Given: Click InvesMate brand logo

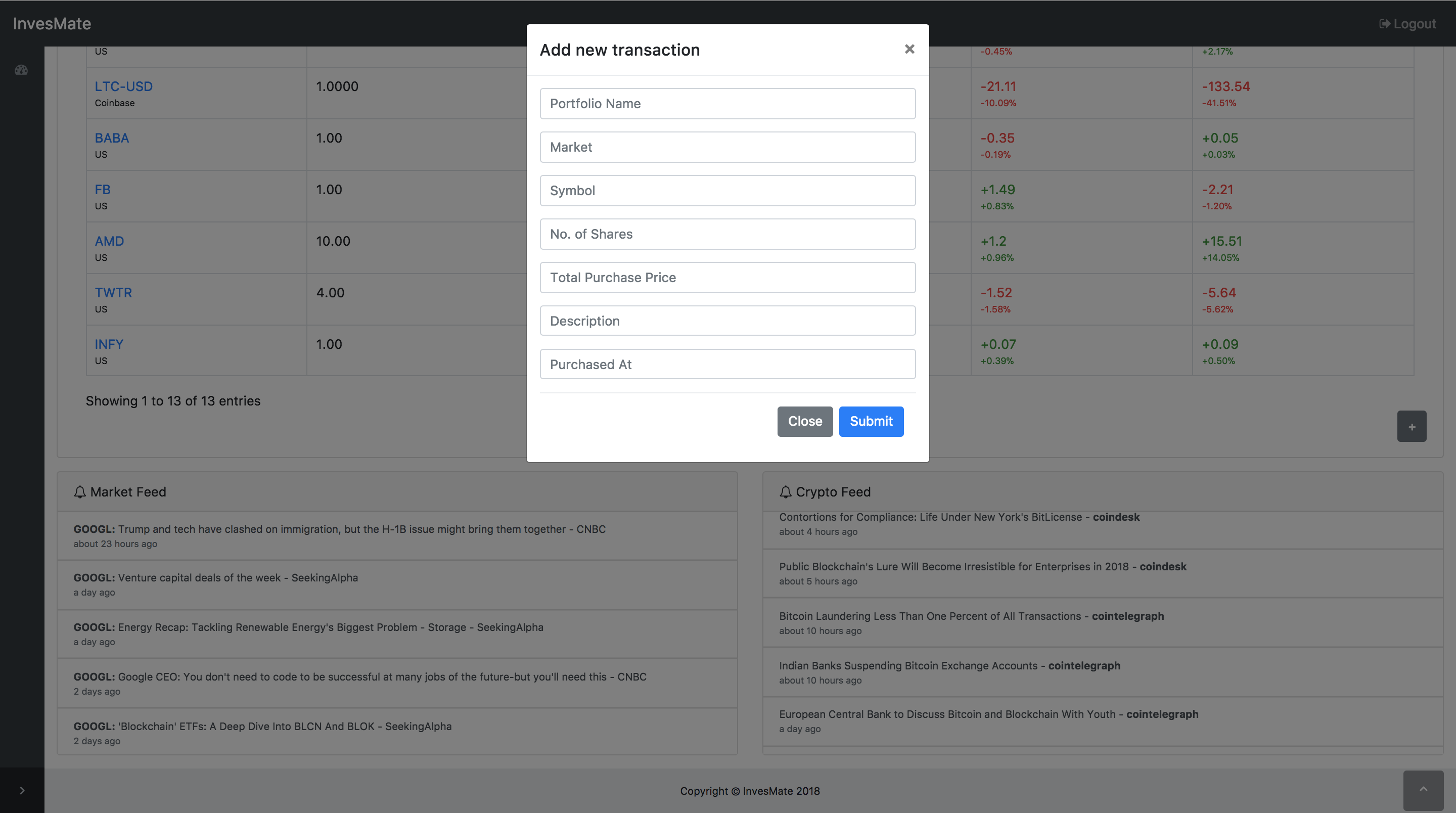Looking at the screenshot, I should 52,24.
